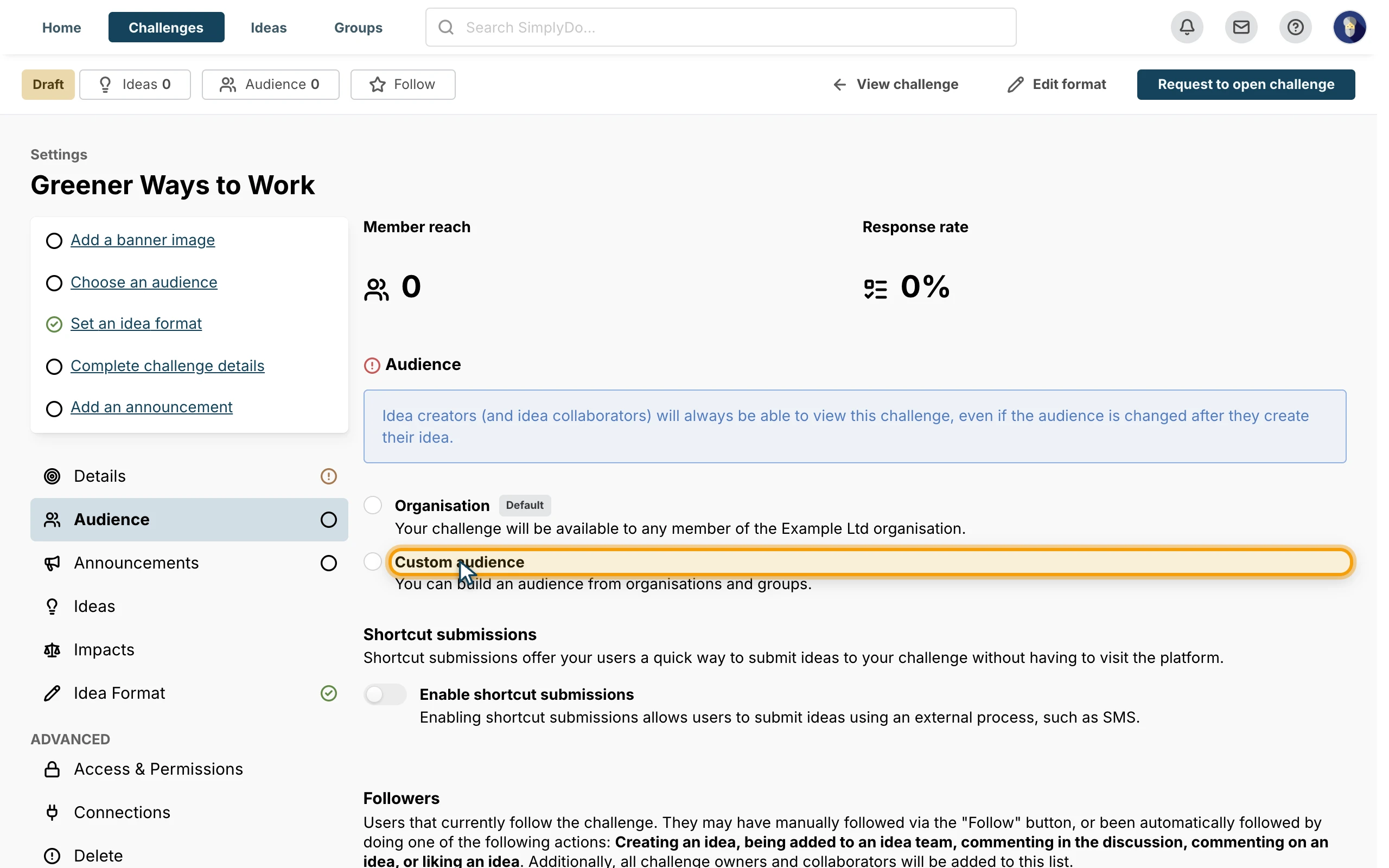The width and height of the screenshot is (1389, 868).
Task: Click the Delete warning icon in sidebar
Action: (52, 856)
